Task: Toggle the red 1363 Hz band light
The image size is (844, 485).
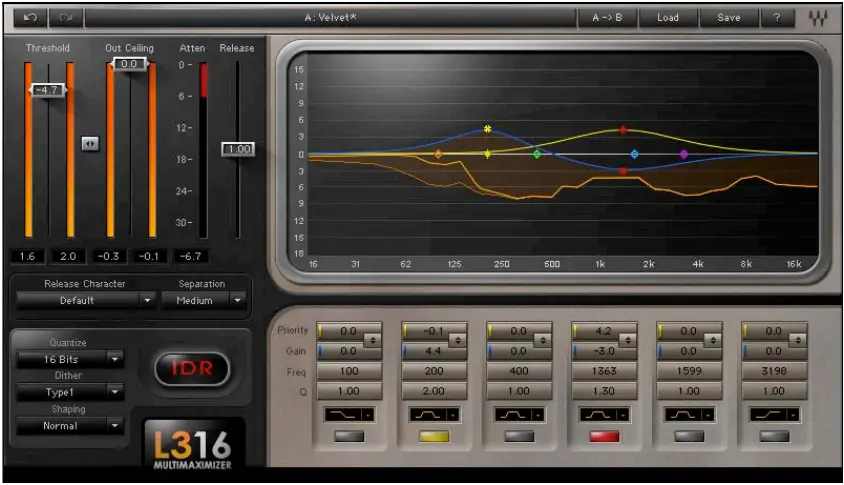Action: click(x=604, y=436)
